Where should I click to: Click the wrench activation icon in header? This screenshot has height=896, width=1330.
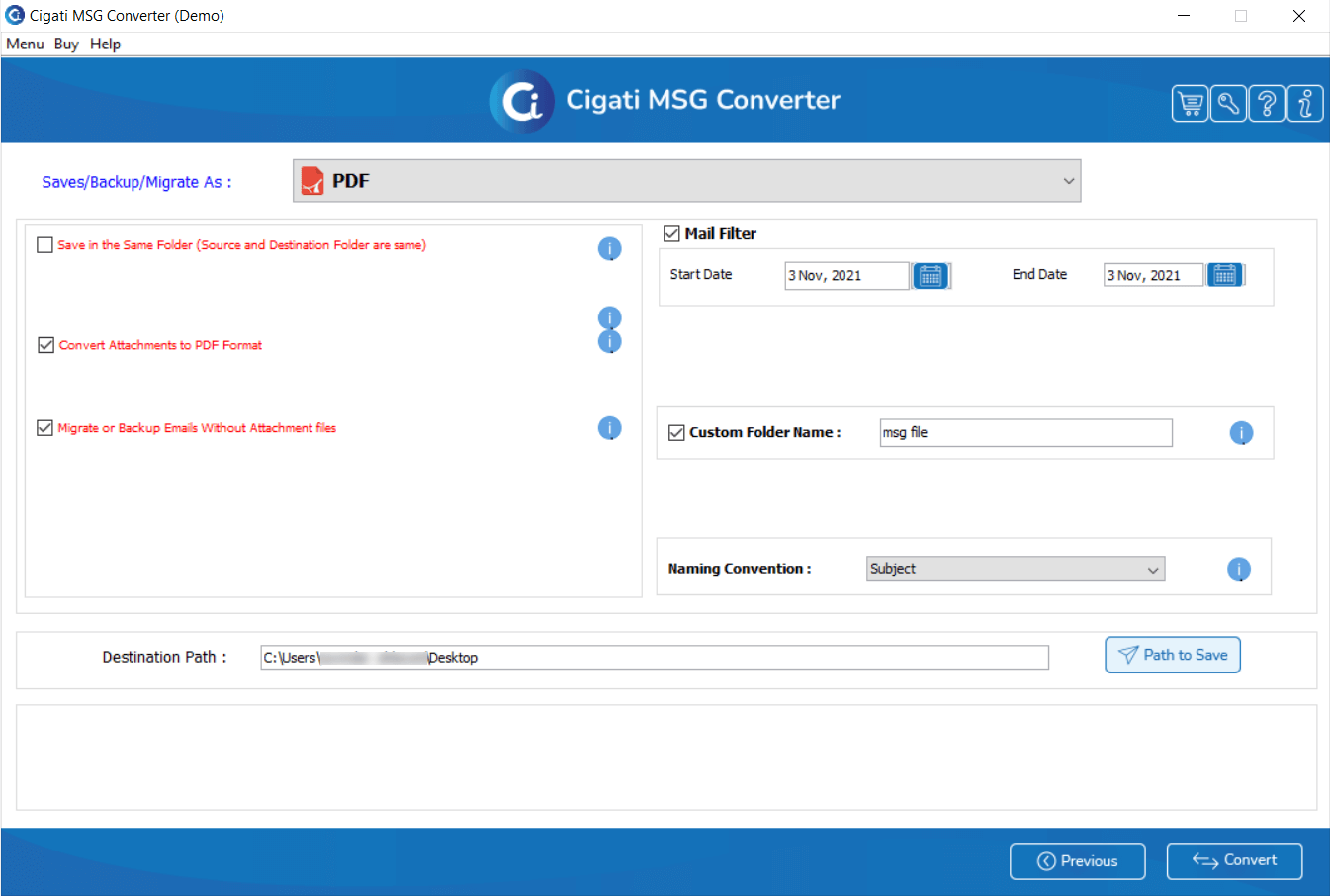pyautogui.click(x=1228, y=103)
